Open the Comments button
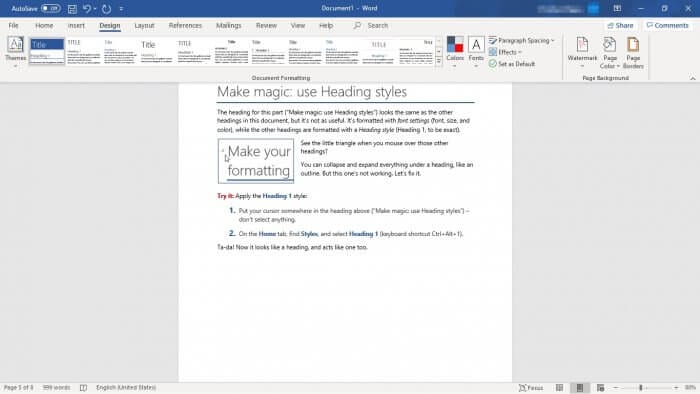Image resolution: width=700 pixels, height=394 pixels. (667, 25)
